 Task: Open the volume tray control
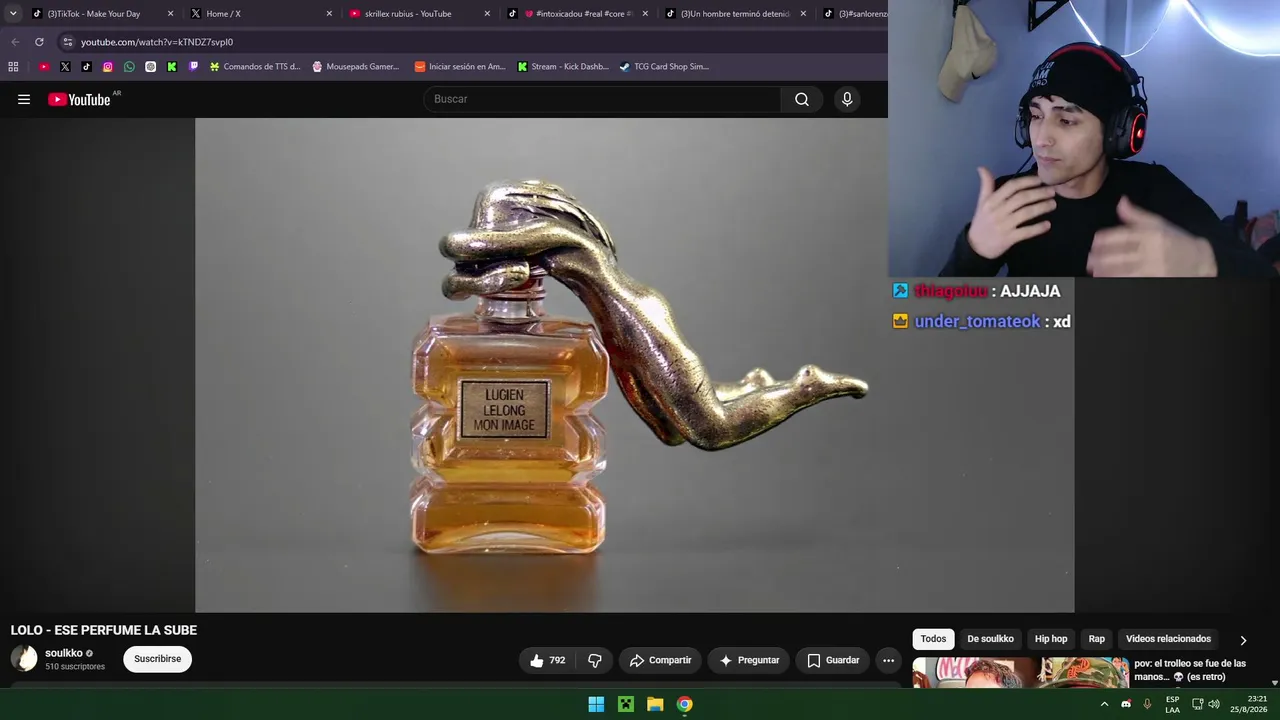coord(1214,704)
